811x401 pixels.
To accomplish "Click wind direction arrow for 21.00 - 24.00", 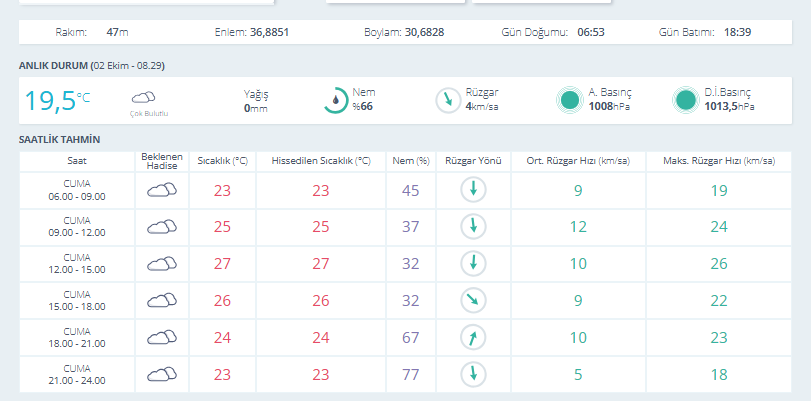I will click(473, 374).
